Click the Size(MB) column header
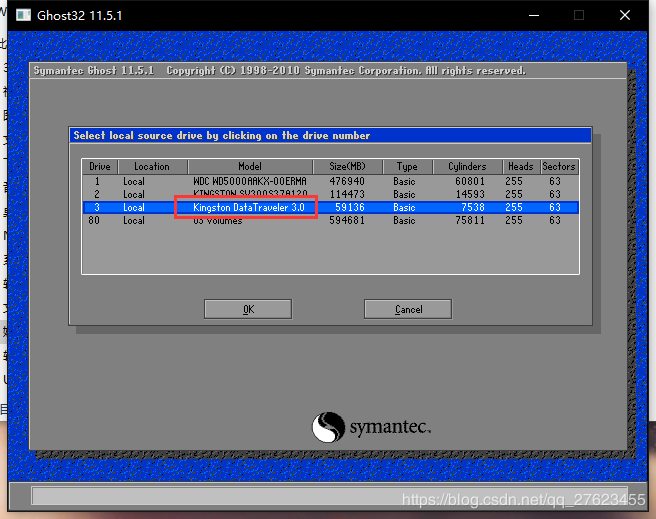This screenshot has width=656, height=519. click(347, 166)
